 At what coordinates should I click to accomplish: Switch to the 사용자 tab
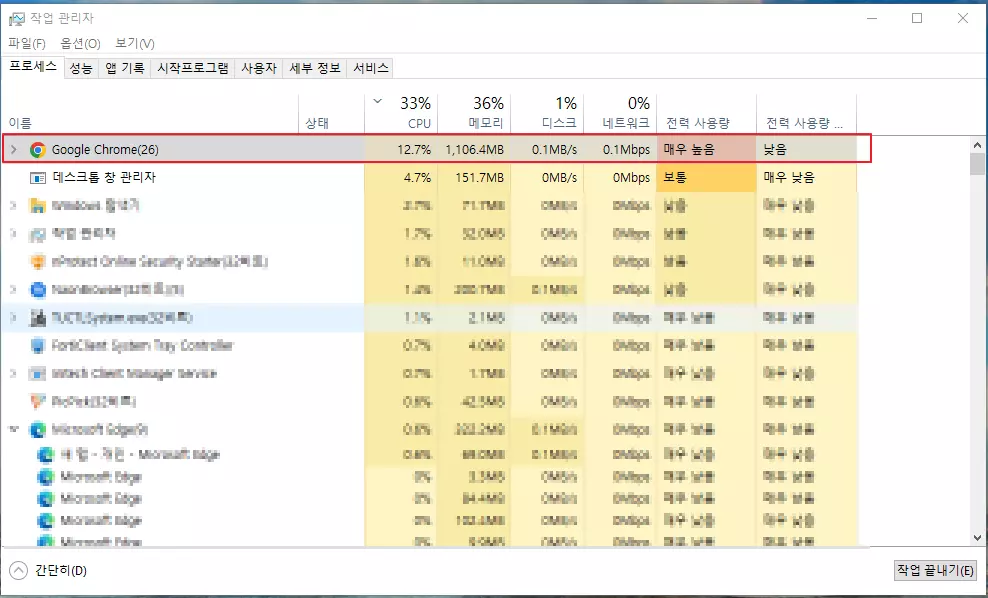coord(259,68)
